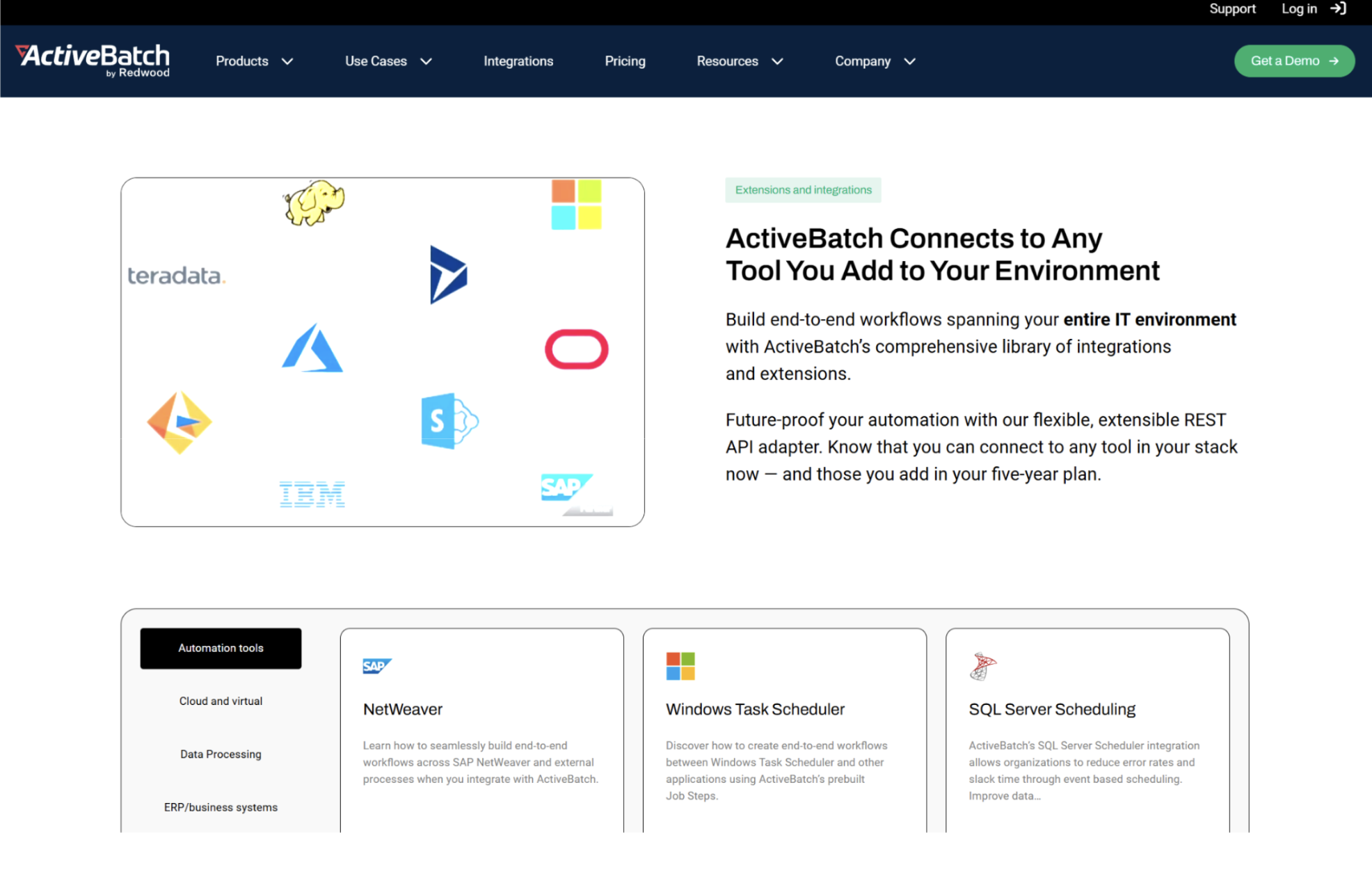Screen dimensions: 1372x881
Task: Expand the Company dropdown chevron
Action: [x=910, y=61]
